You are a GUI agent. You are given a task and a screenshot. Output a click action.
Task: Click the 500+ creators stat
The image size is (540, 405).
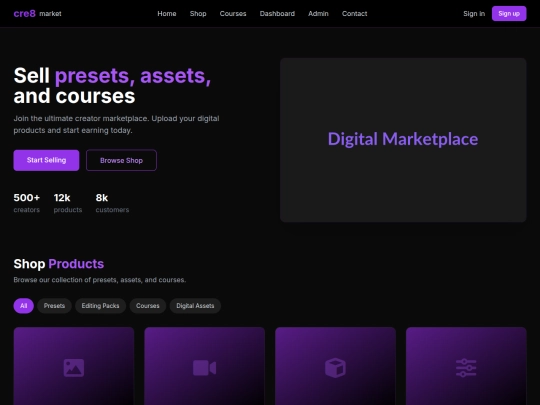pyautogui.click(x=27, y=203)
